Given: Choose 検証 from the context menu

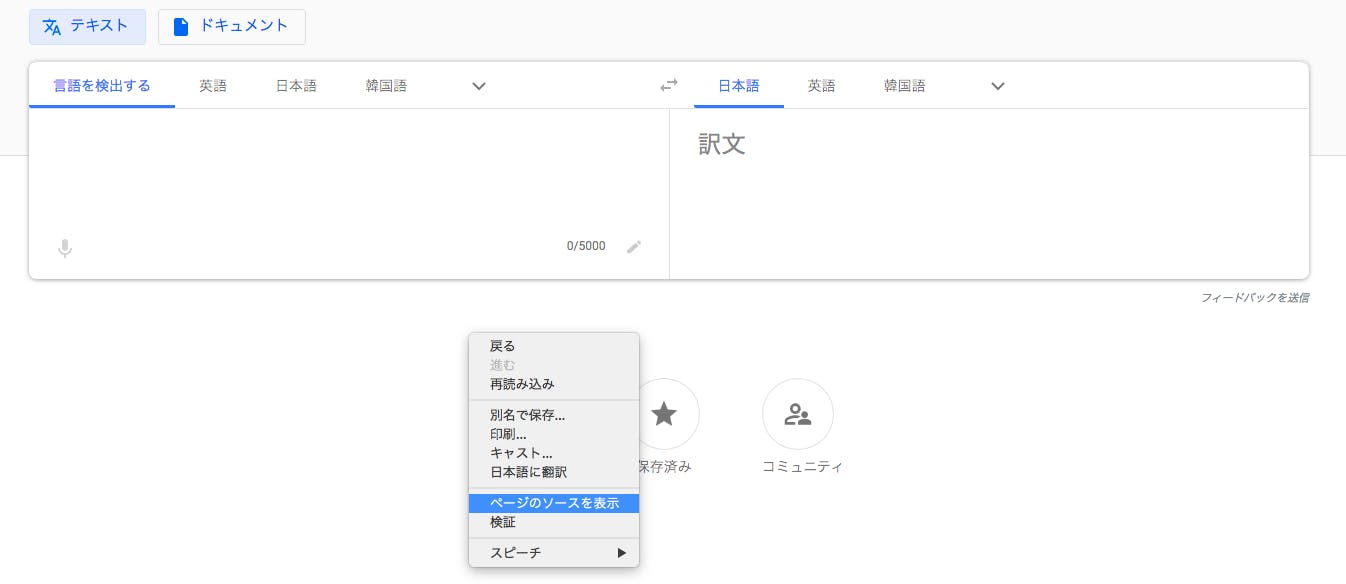Looking at the screenshot, I should coord(503,522).
